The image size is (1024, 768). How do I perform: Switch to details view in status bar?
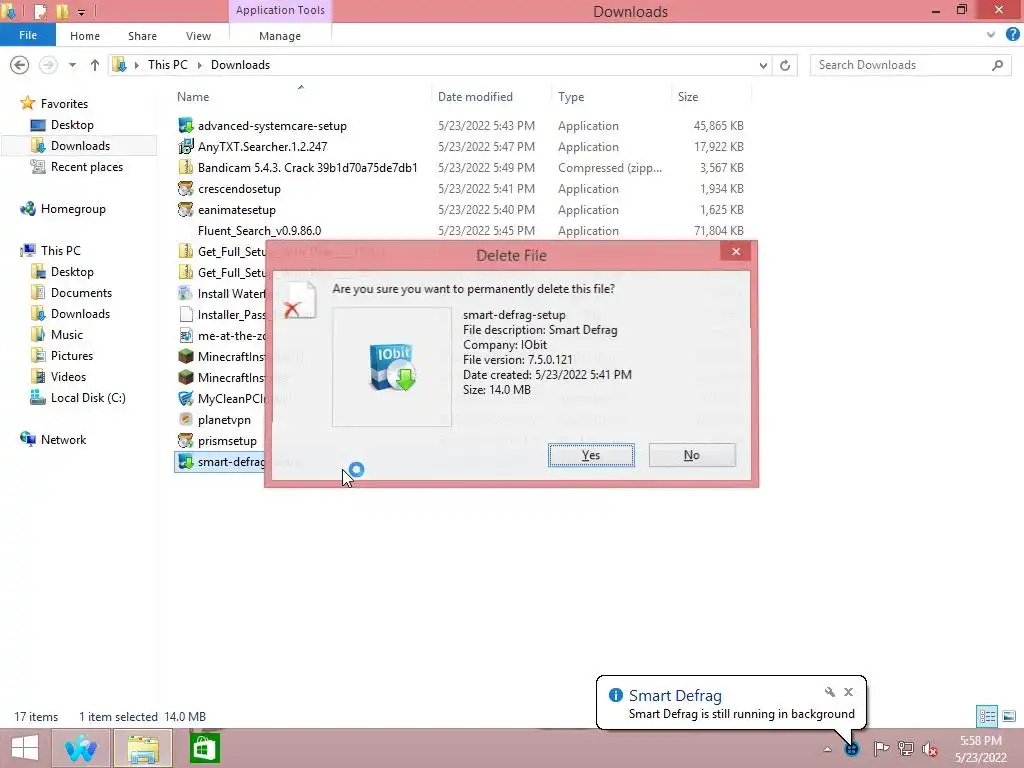(x=987, y=716)
